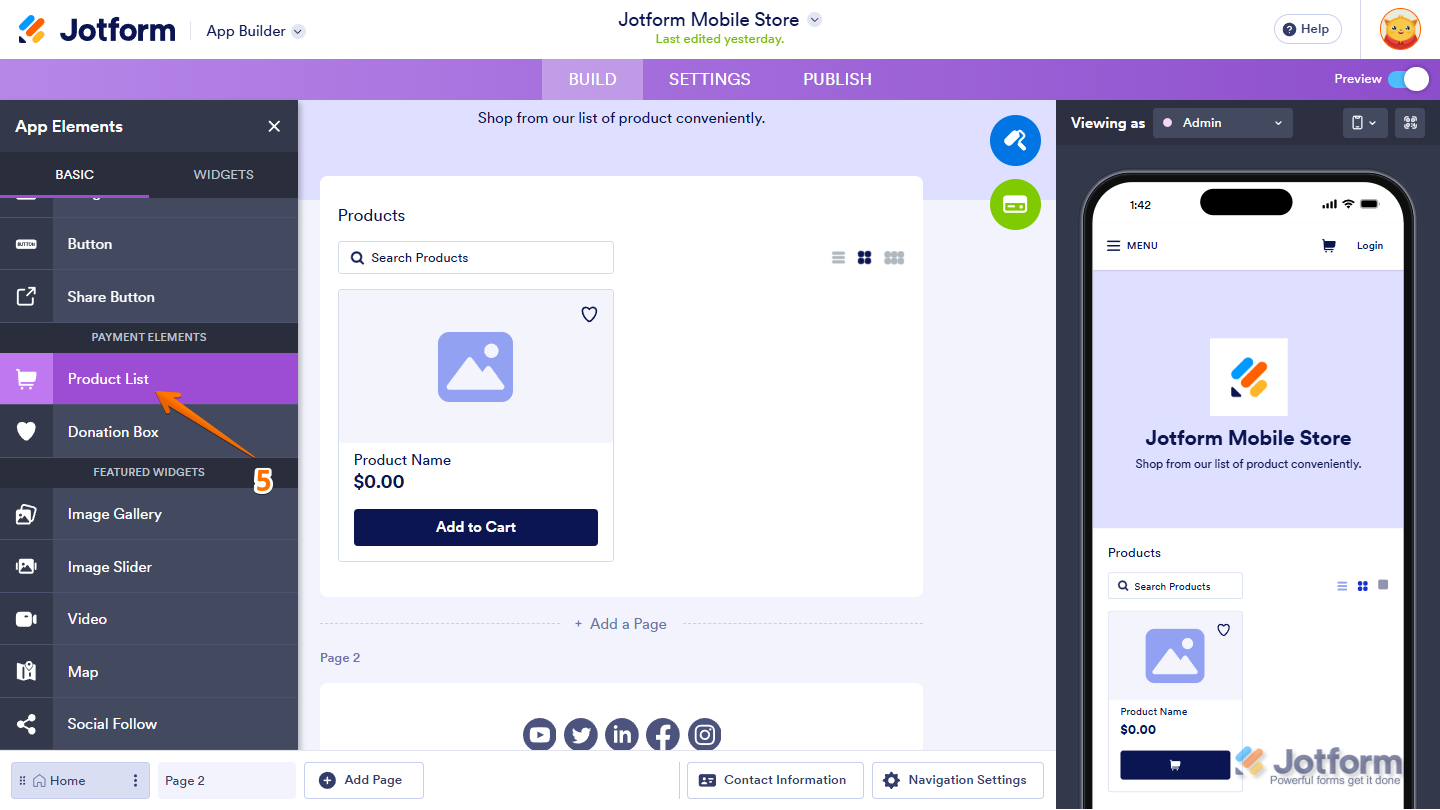Toggle the heart favorite on Product Name
1440x810 pixels.
coord(589,314)
